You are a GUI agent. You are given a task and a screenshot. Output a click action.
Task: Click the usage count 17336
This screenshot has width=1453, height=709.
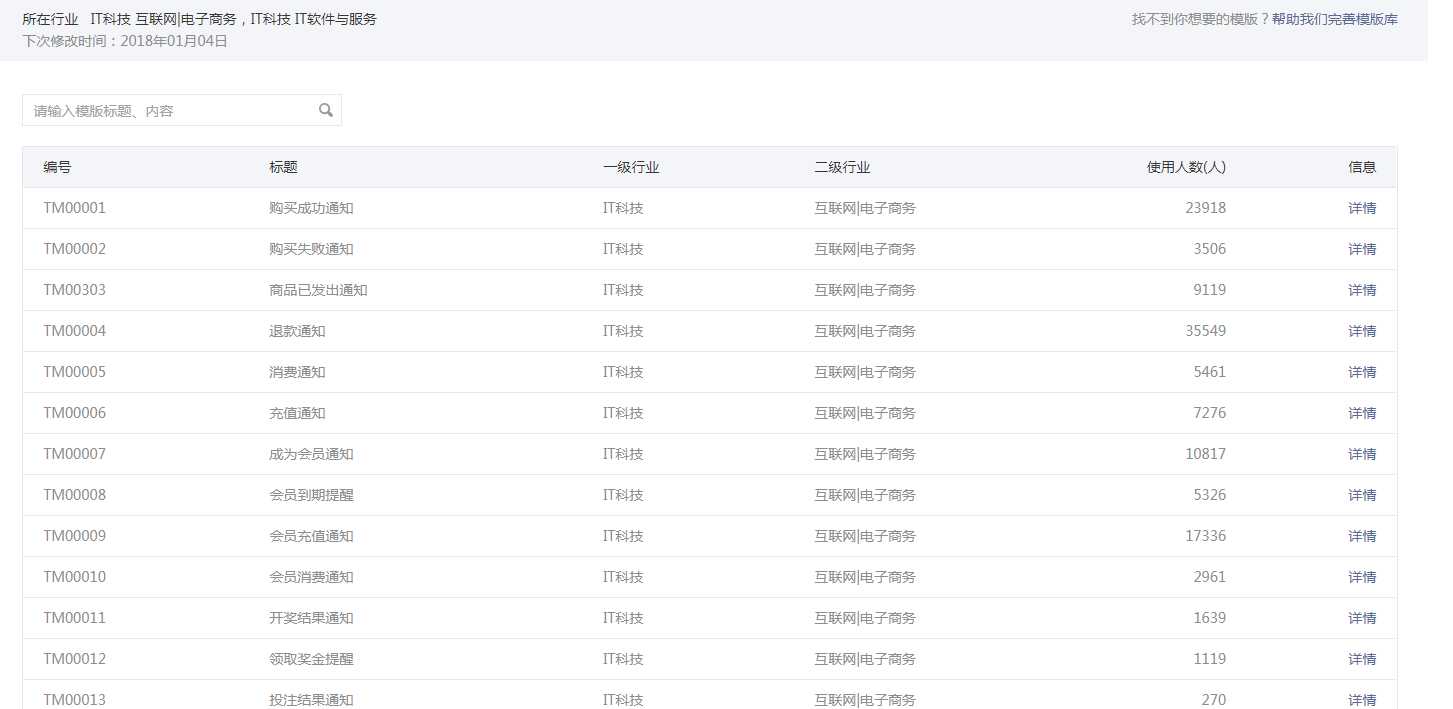[x=1205, y=536]
